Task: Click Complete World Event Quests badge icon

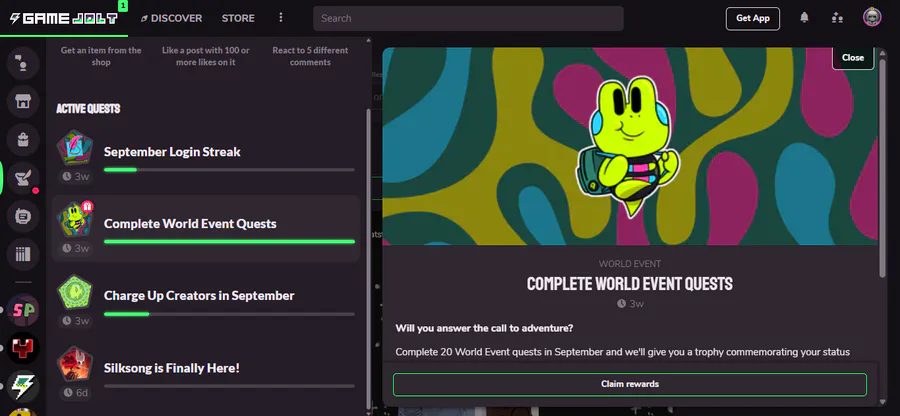Action: click(x=75, y=220)
